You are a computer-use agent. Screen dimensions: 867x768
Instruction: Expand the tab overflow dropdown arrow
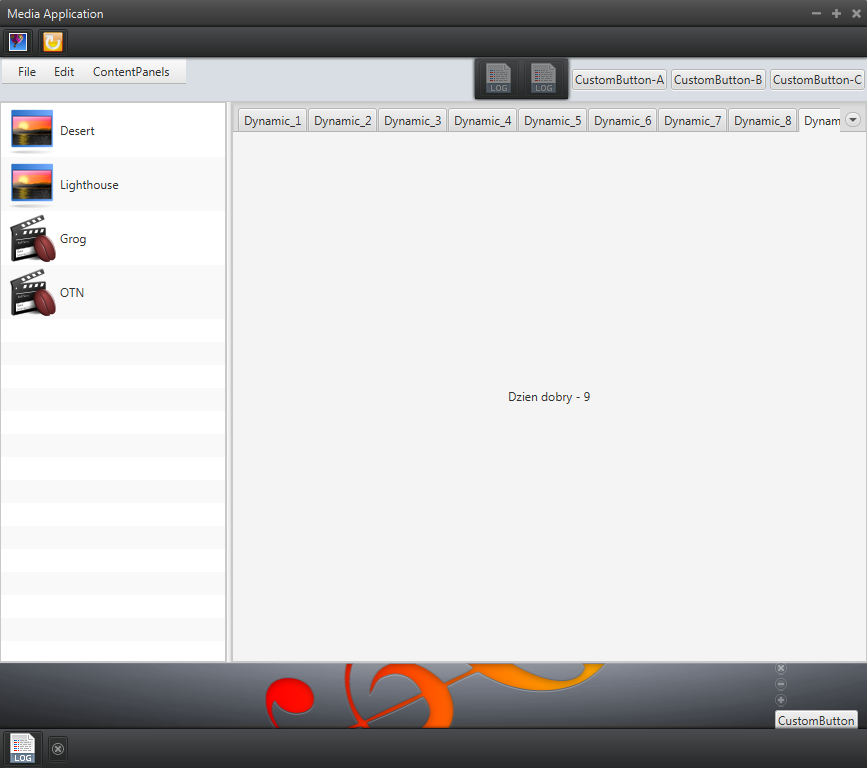[x=853, y=119]
